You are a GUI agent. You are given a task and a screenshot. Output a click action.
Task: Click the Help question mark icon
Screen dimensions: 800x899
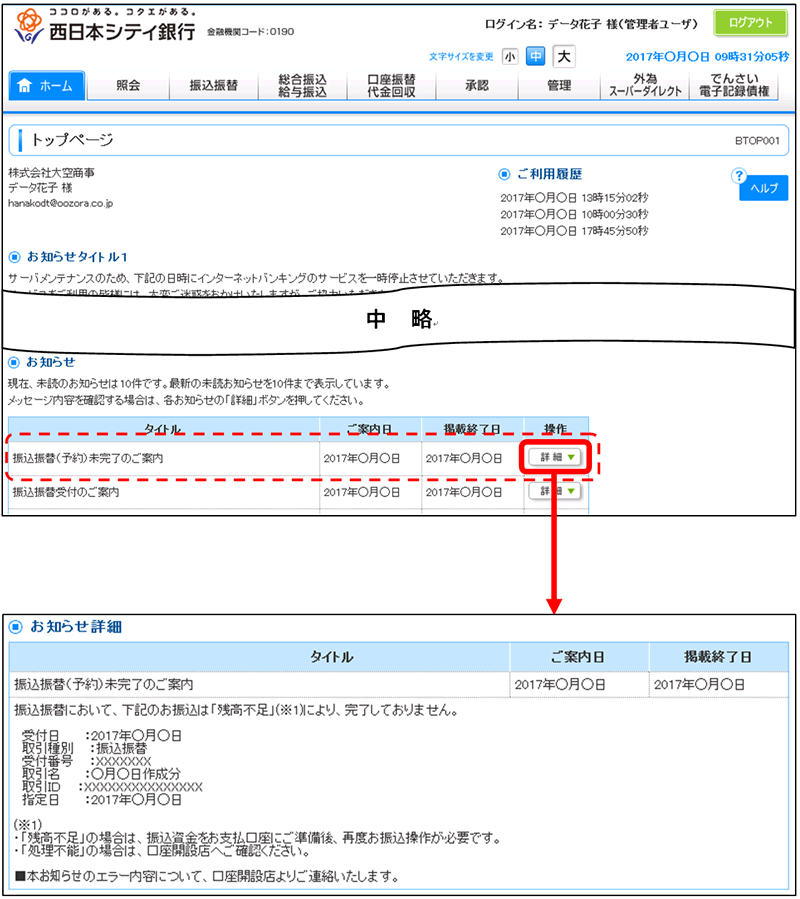tap(740, 176)
